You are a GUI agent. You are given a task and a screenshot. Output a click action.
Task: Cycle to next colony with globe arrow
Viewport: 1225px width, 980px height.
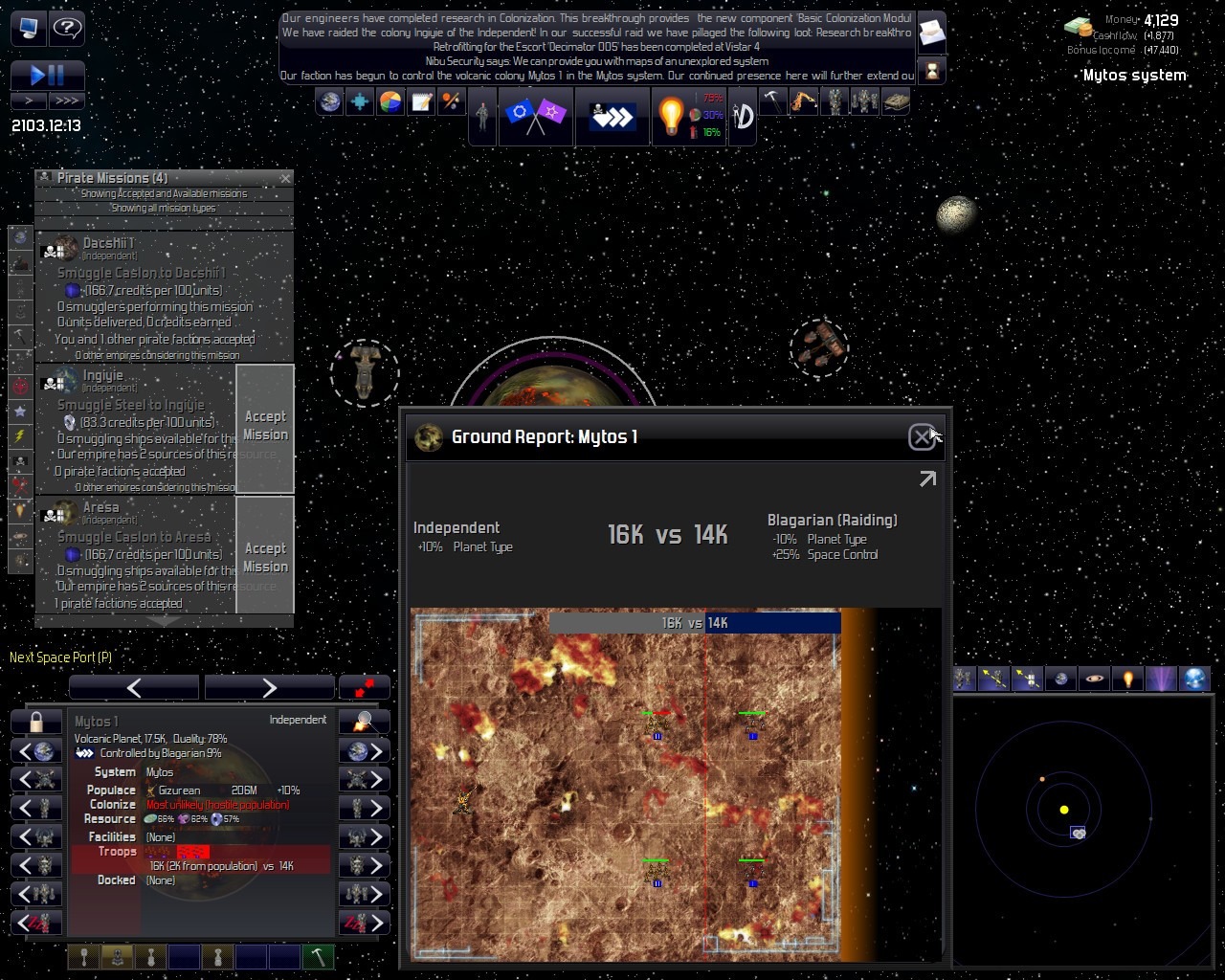coord(365,751)
